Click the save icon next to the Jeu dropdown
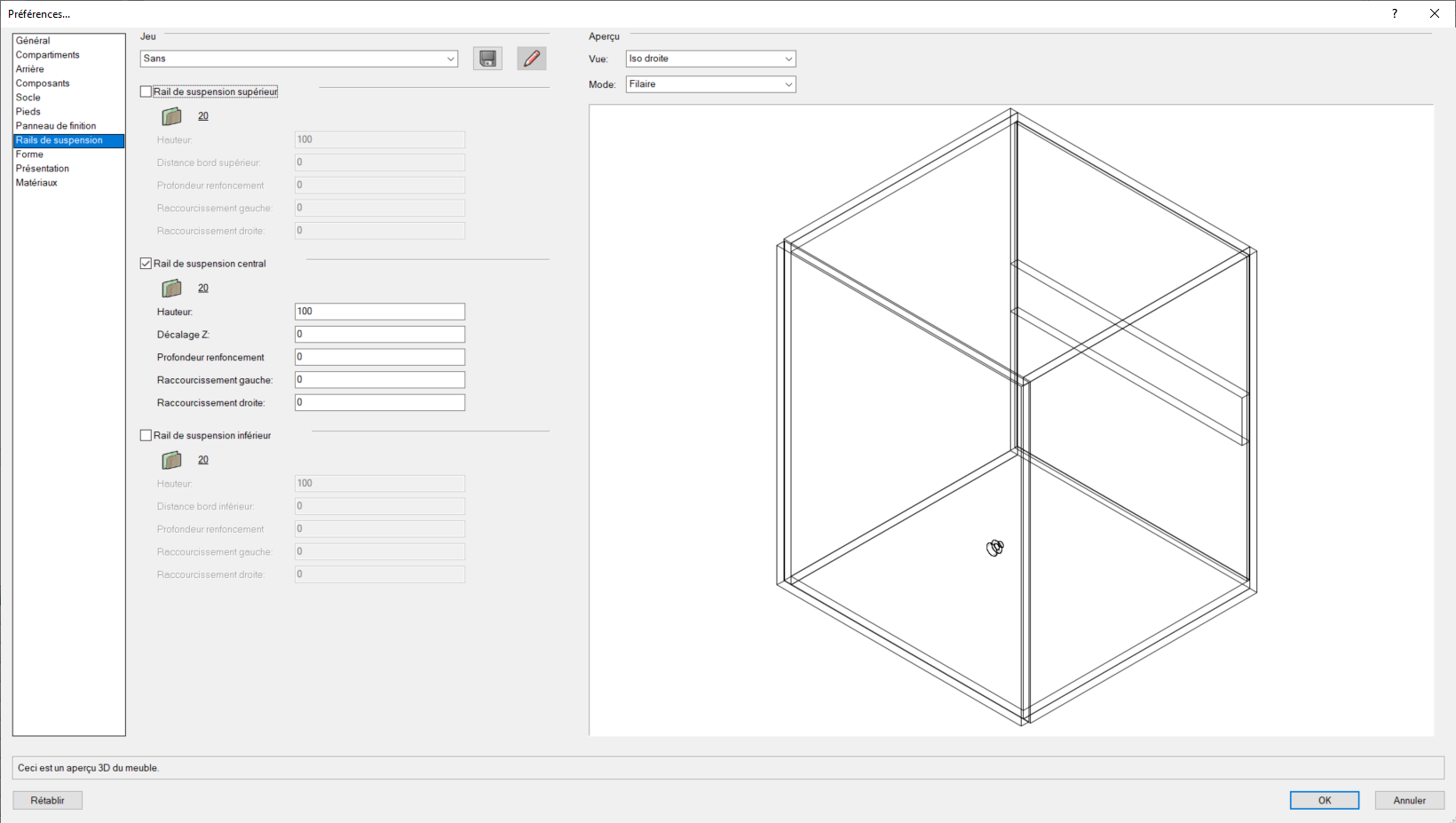This screenshot has width=1456, height=823. tap(487, 58)
